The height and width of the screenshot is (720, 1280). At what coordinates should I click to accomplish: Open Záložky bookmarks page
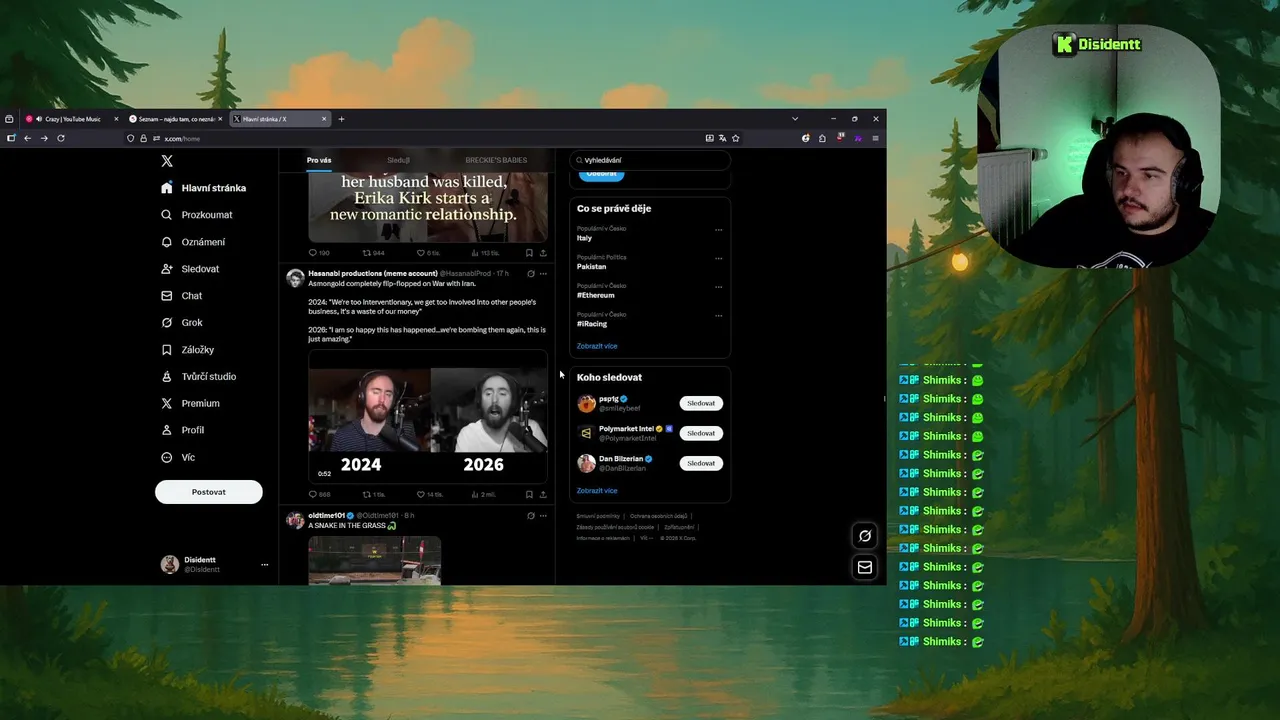tap(188, 350)
